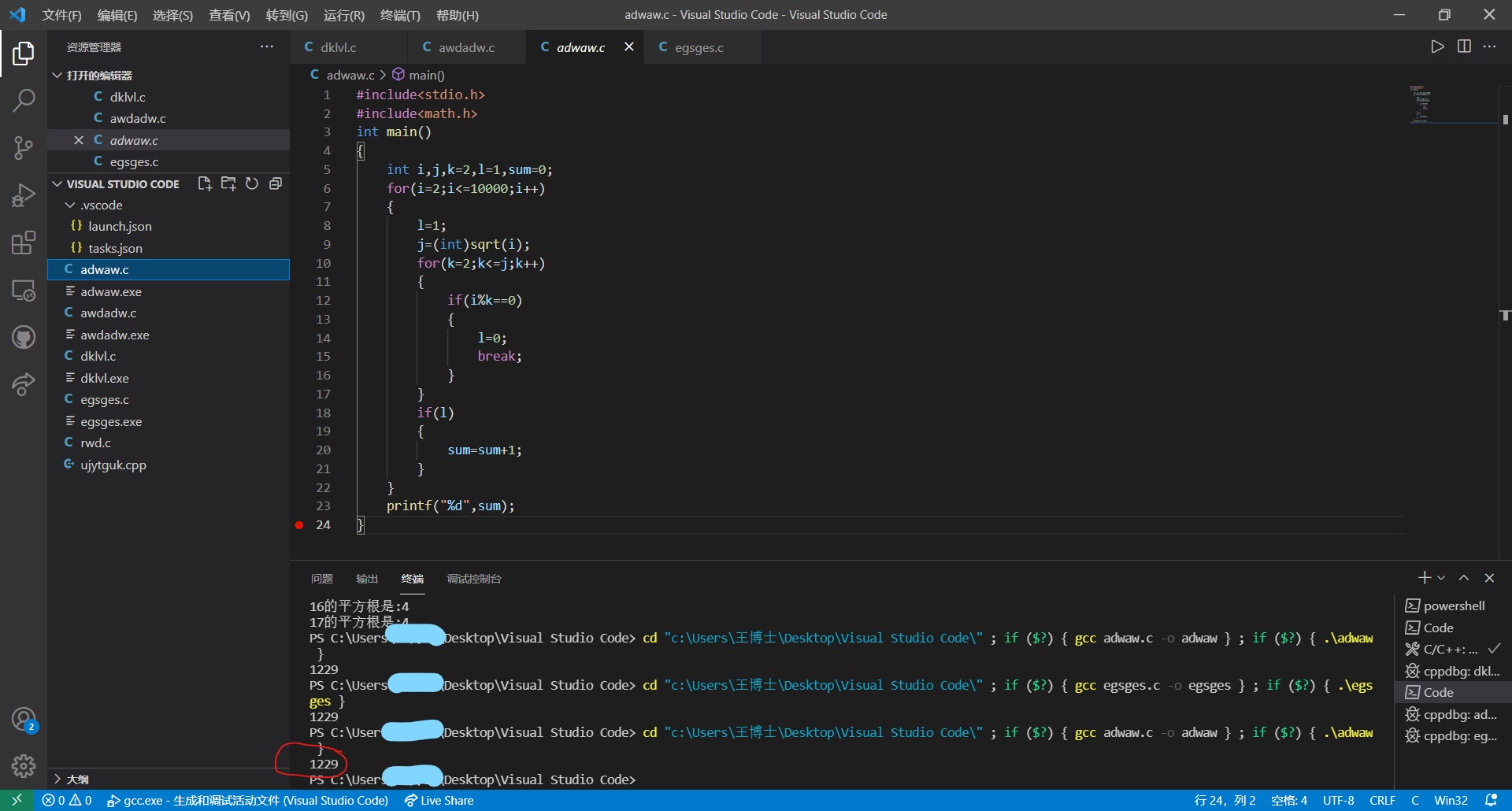This screenshot has width=1512, height=811.
Task: Change file encoding UTF-8
Action: tap(1339, 800)
